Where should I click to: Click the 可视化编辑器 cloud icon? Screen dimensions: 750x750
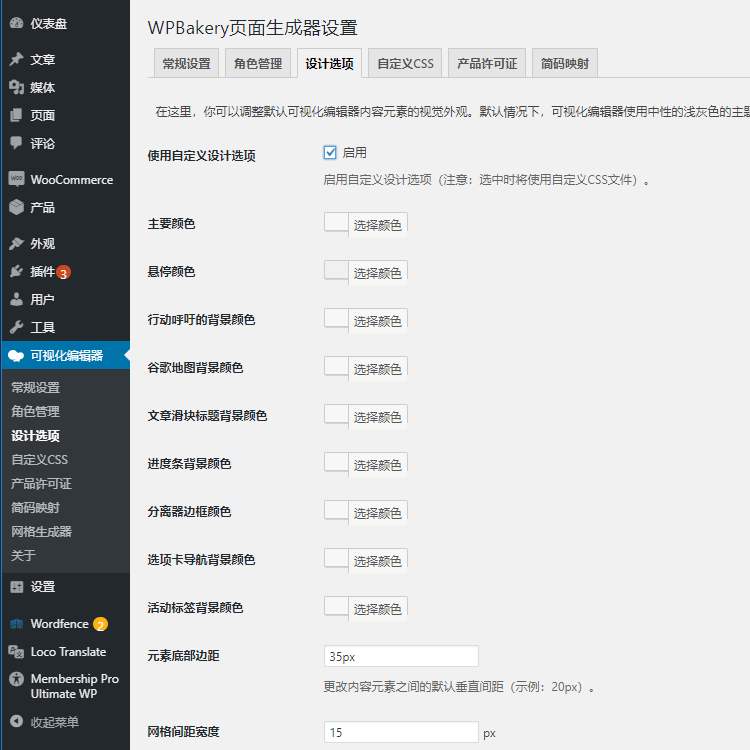tap(16, 355)
